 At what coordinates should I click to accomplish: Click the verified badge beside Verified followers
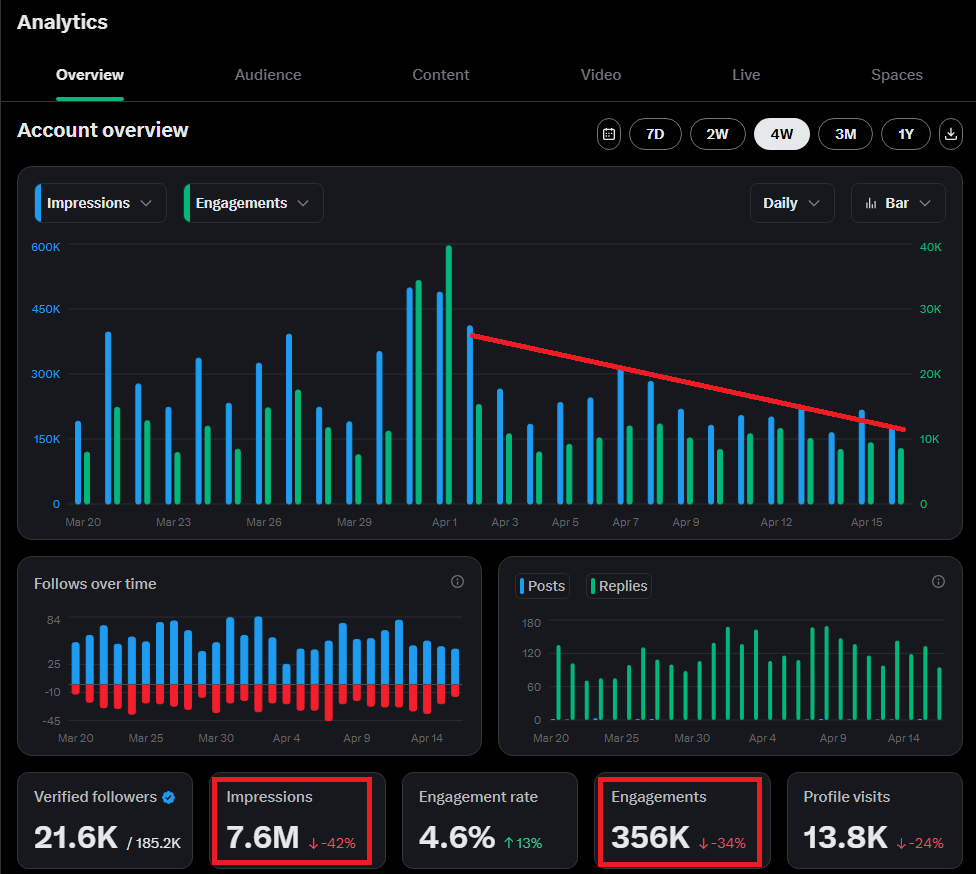coord(169,797)
